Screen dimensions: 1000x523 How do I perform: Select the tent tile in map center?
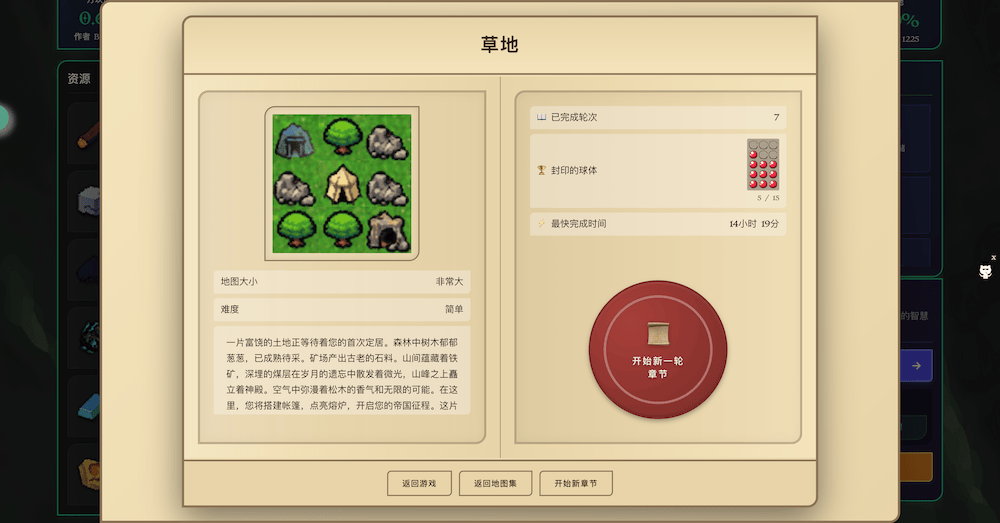(x=342, y=184)
